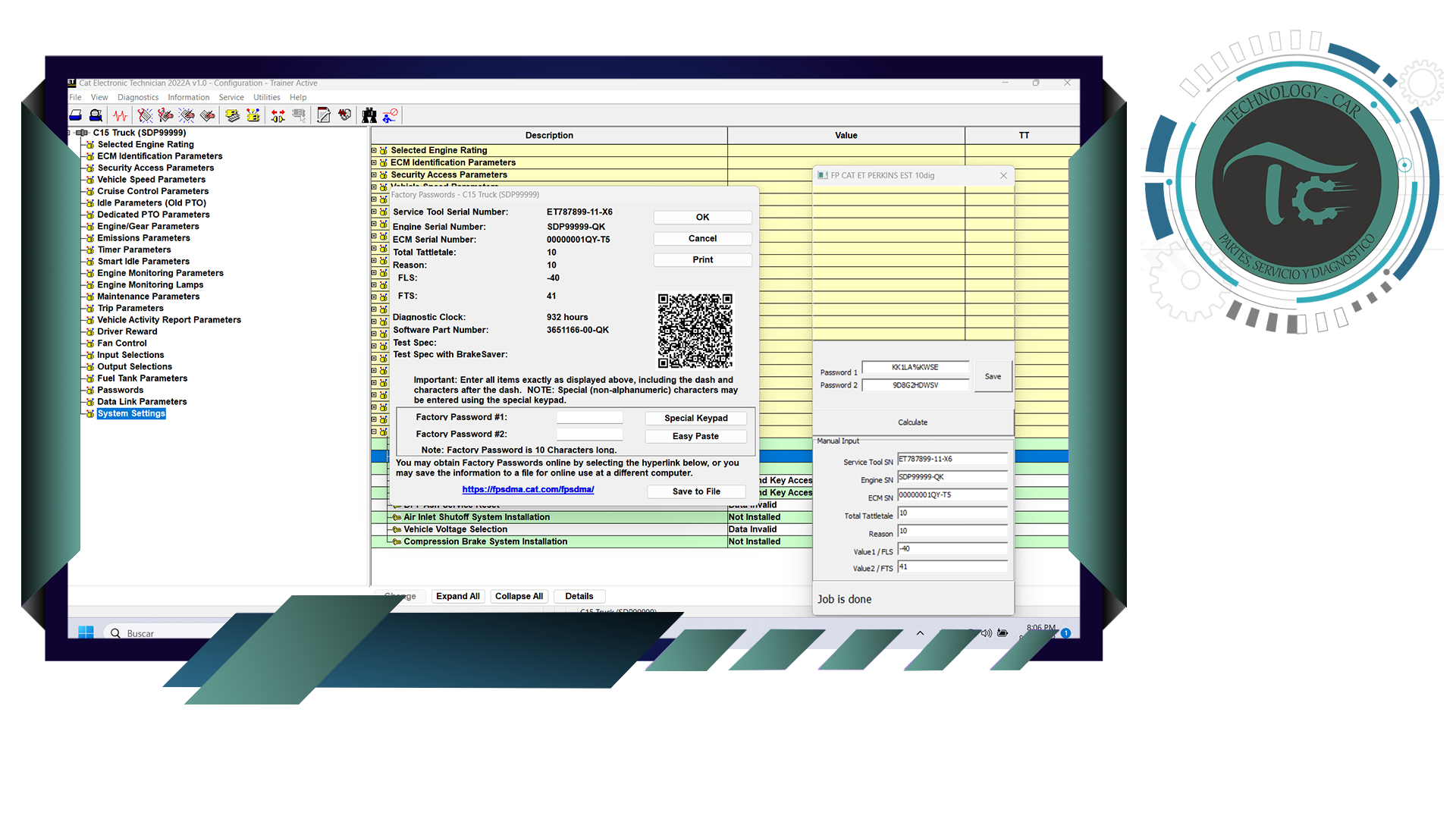
Task: Click the greyed-out ECM pointer toolbar icon
Action: [x=299, y=115]
